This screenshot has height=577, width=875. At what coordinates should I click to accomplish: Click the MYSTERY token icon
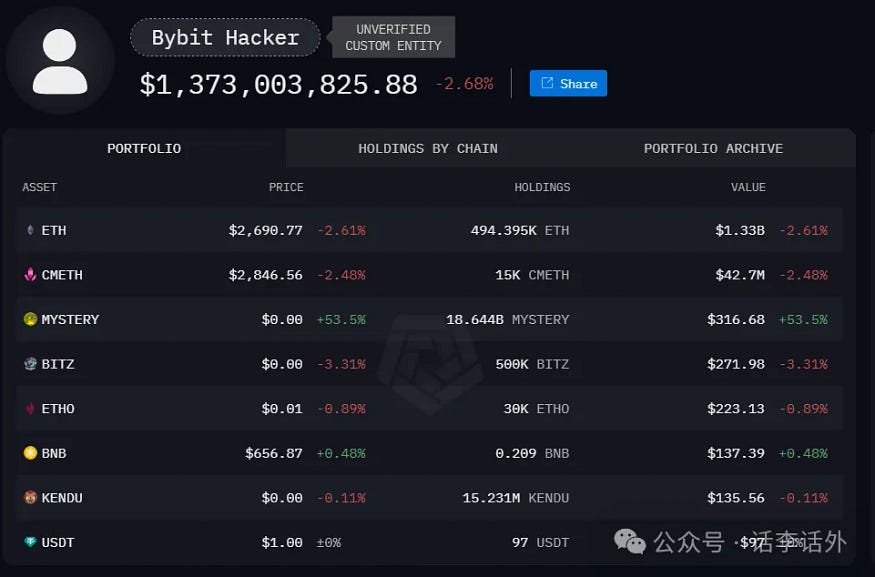pyautogui.click(x=30, y=319)
